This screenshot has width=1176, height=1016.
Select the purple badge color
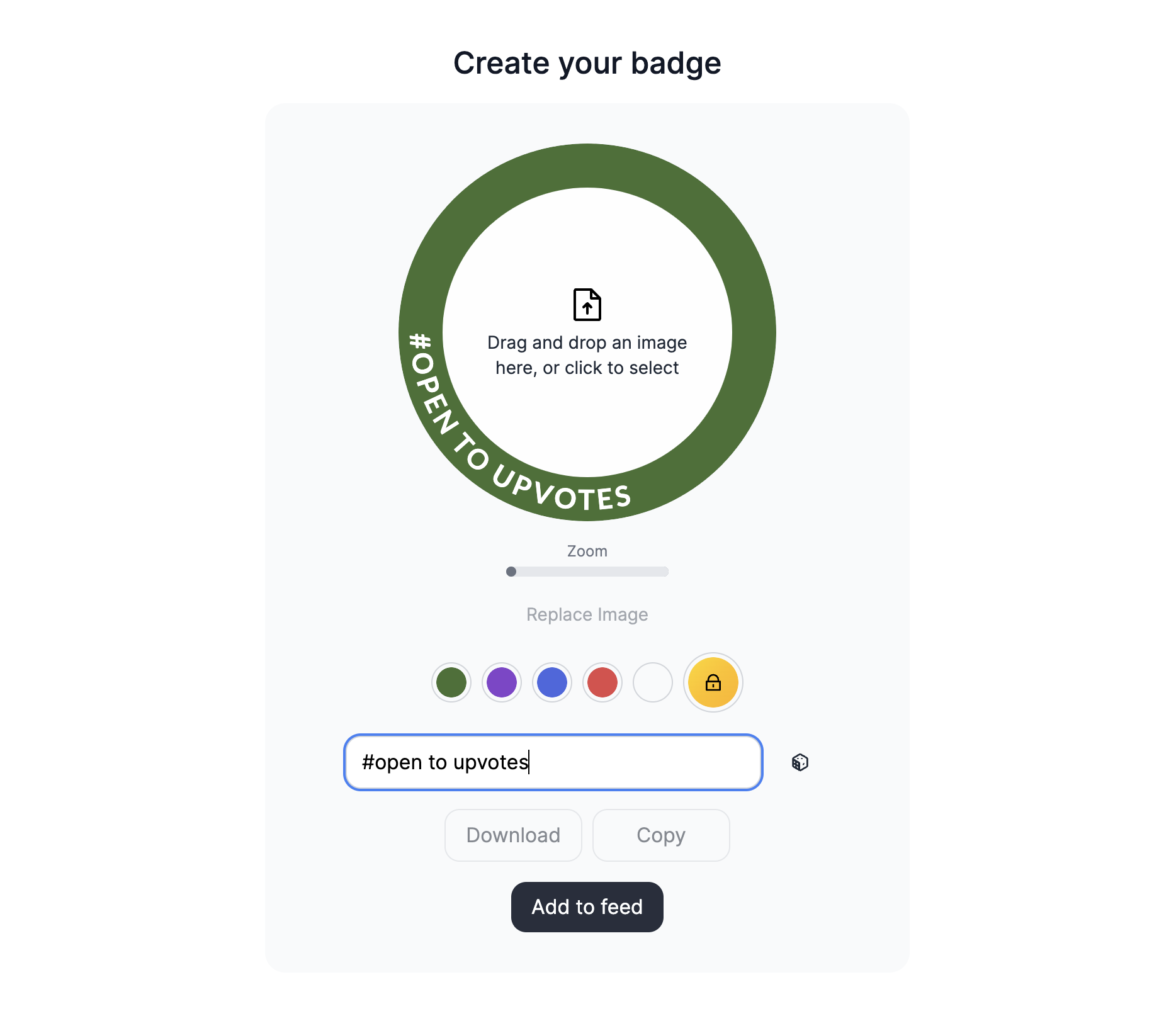502,682
